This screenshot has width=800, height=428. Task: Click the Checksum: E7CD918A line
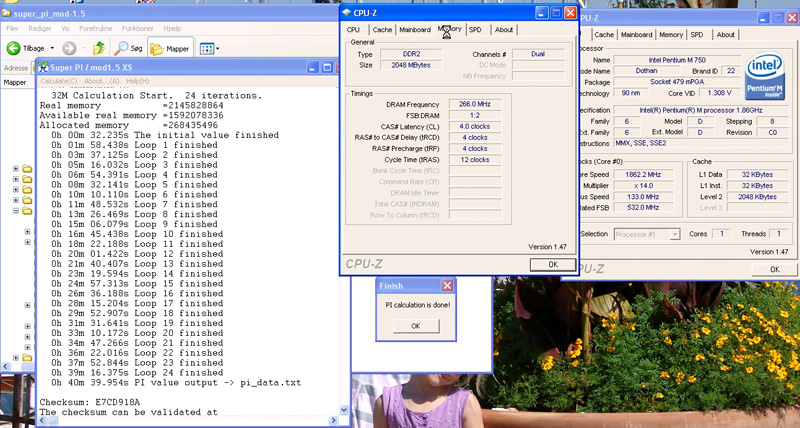[x=90, y=402]
